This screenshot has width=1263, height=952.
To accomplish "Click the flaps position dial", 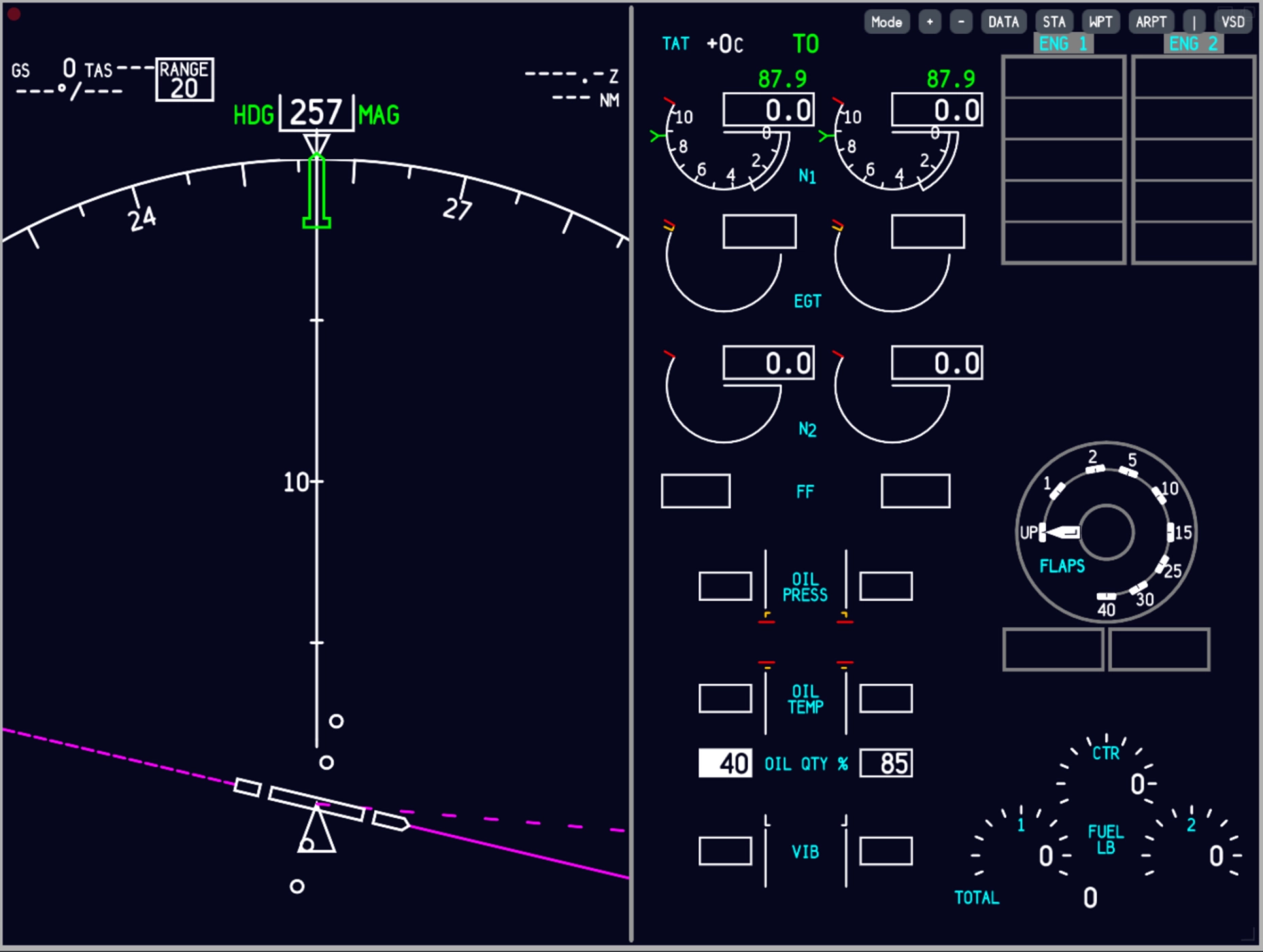I will click(x=1106, y=532).
